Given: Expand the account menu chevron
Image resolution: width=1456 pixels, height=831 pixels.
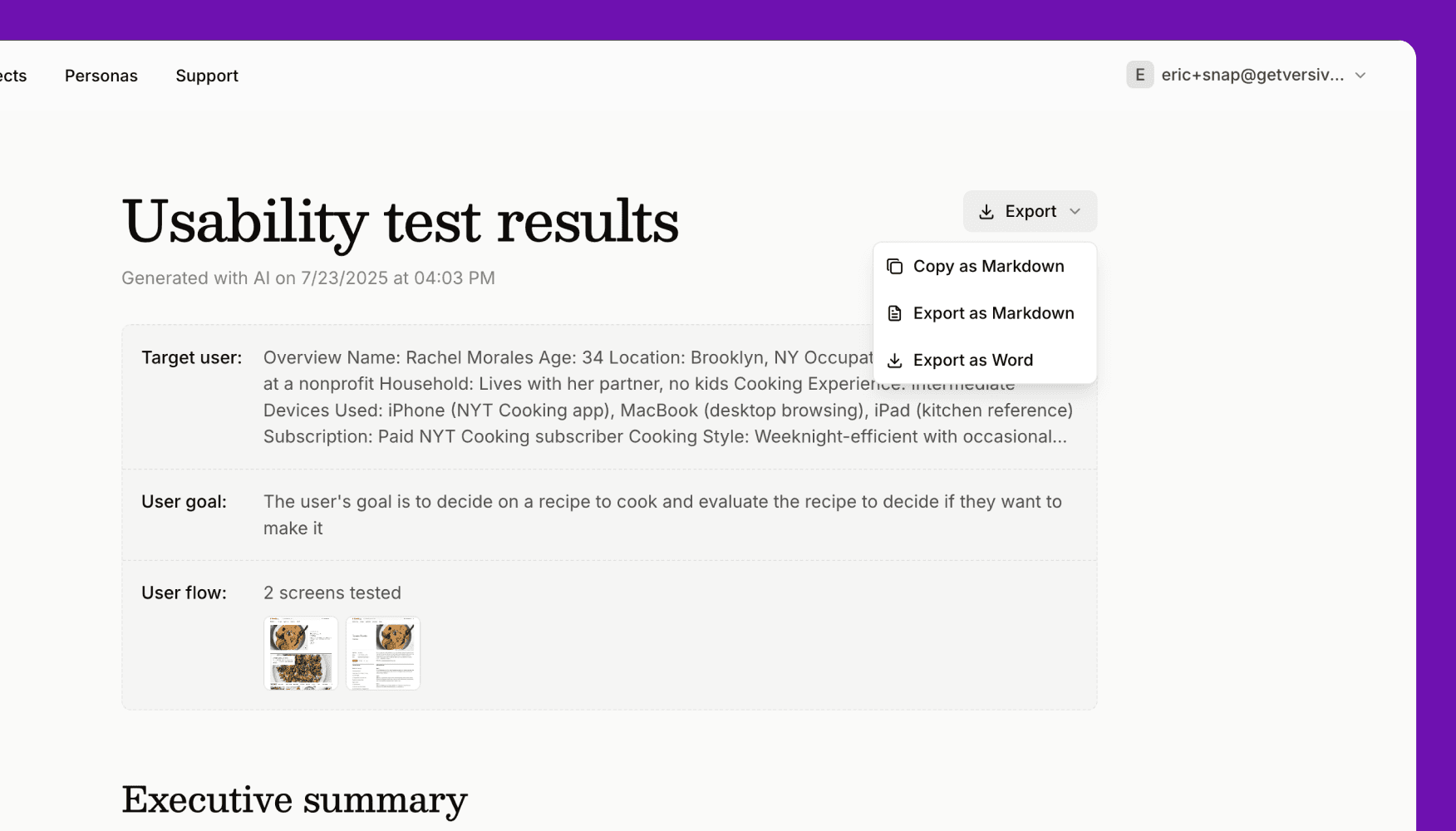Looking at the screenshot, I should (x=1360, y=75).
